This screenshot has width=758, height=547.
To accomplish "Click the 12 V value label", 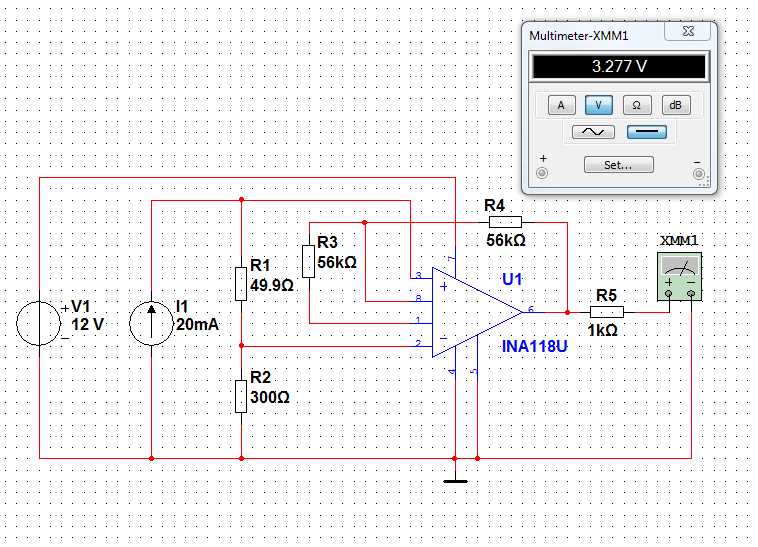I will (87, 324).
